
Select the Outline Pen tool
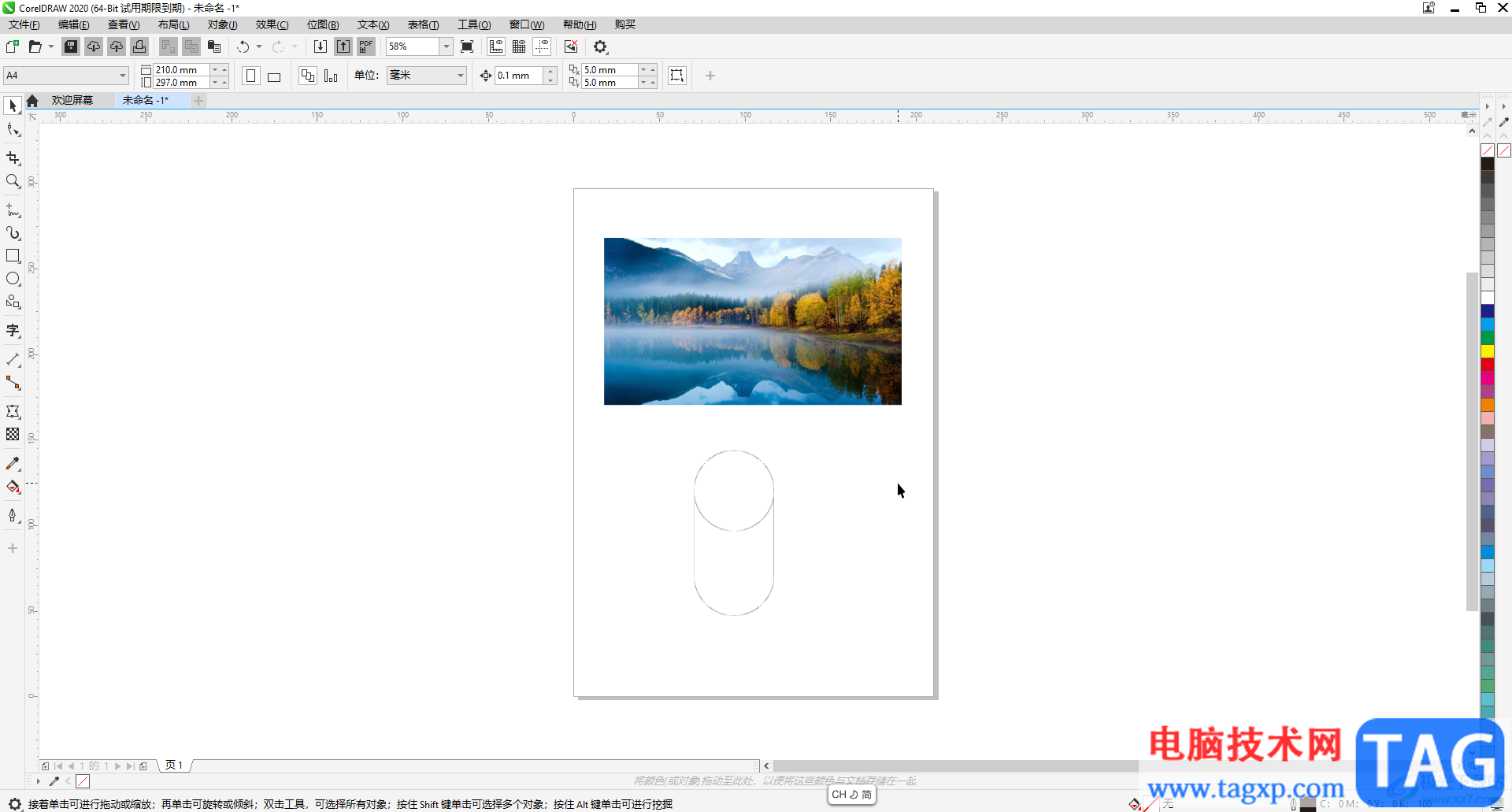coord(13,516)
